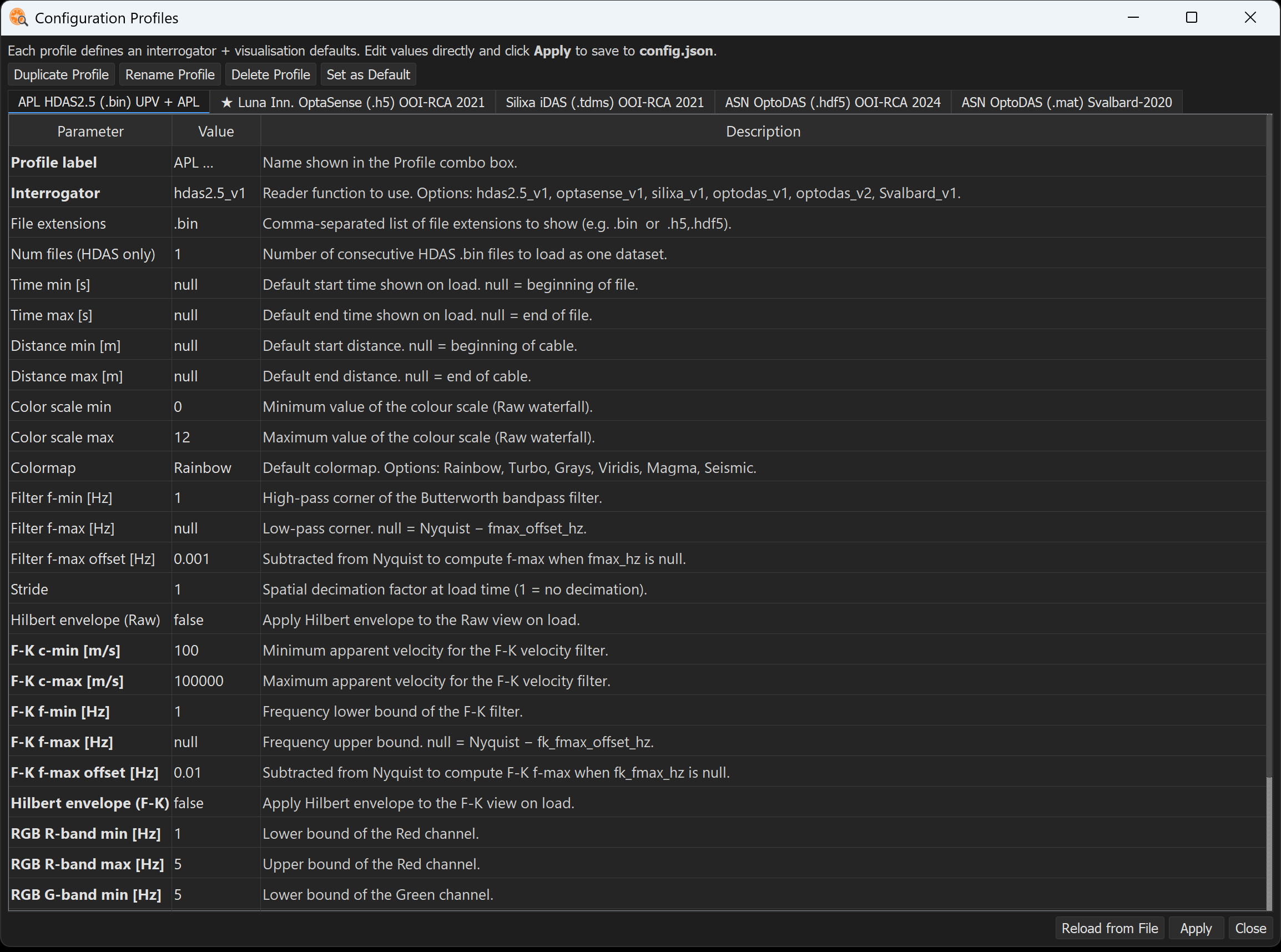1281x952 pixels.
Task: Click the Apply button
Action: pos(1196,928)
